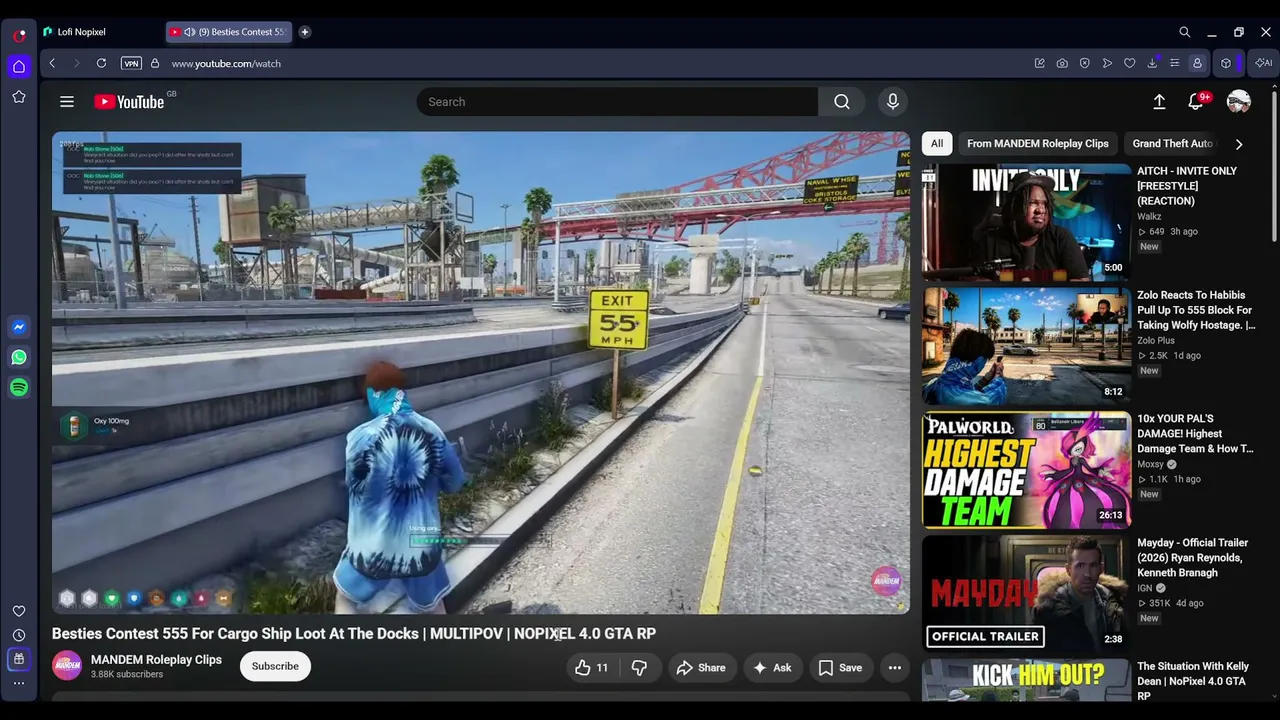Focus the YouTube search box
The width and height of the screenshot is (1280, 720).
617,101
